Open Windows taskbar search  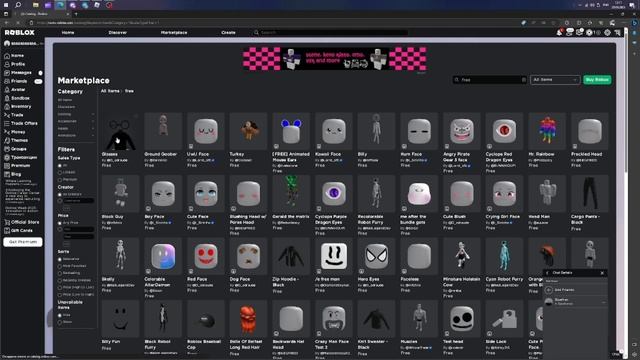pos(18,5)
